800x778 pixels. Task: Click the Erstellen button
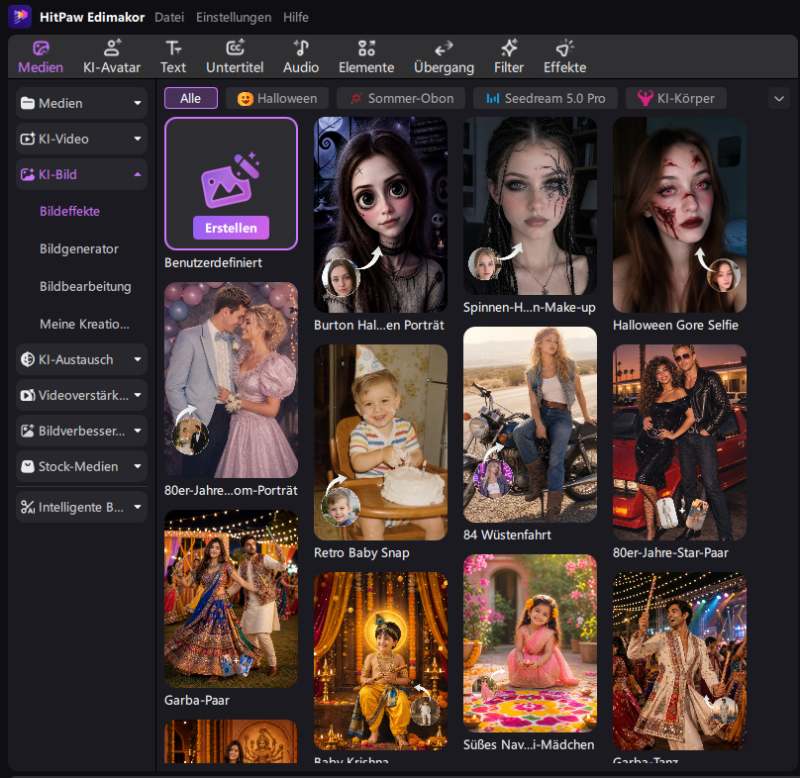(231, 228)
